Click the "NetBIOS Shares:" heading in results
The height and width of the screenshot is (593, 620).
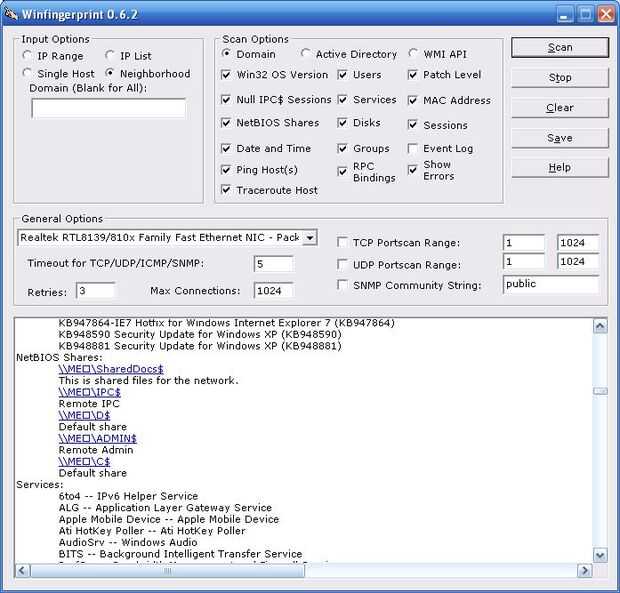coord(59,357)
